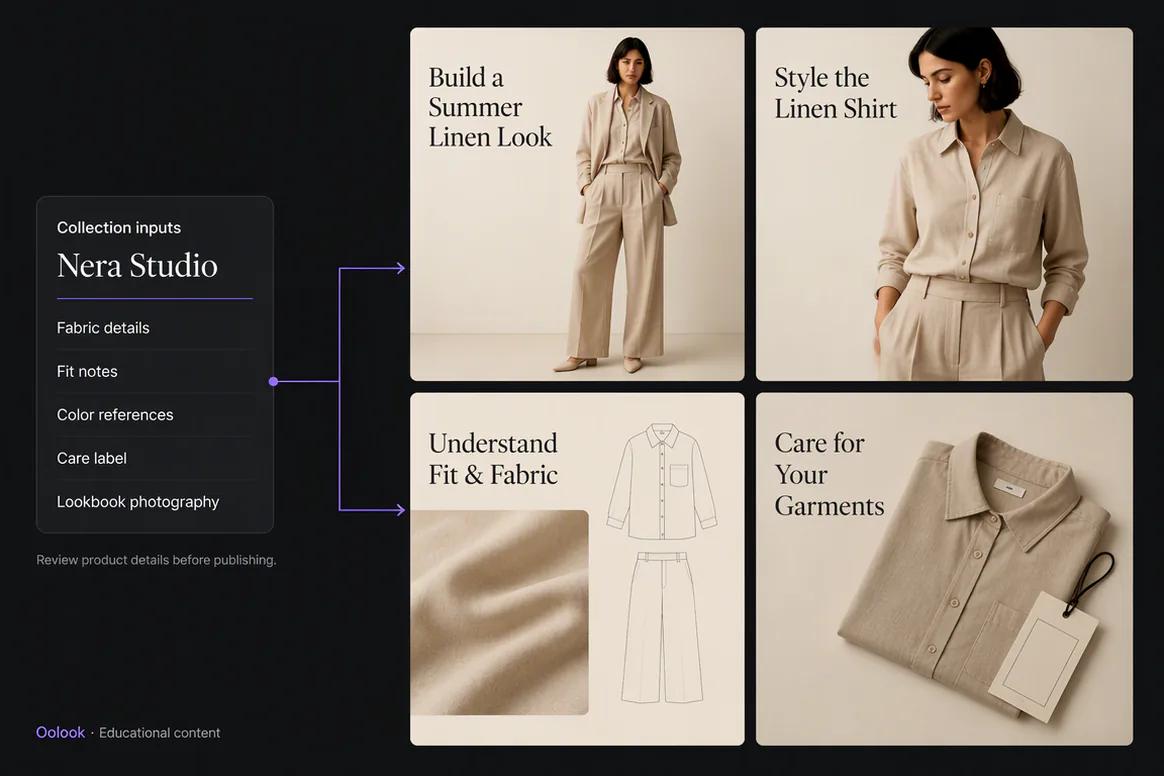Open the Care for Your Garments card
This screenshot has height=776, width=1164.
click(944, 569)
